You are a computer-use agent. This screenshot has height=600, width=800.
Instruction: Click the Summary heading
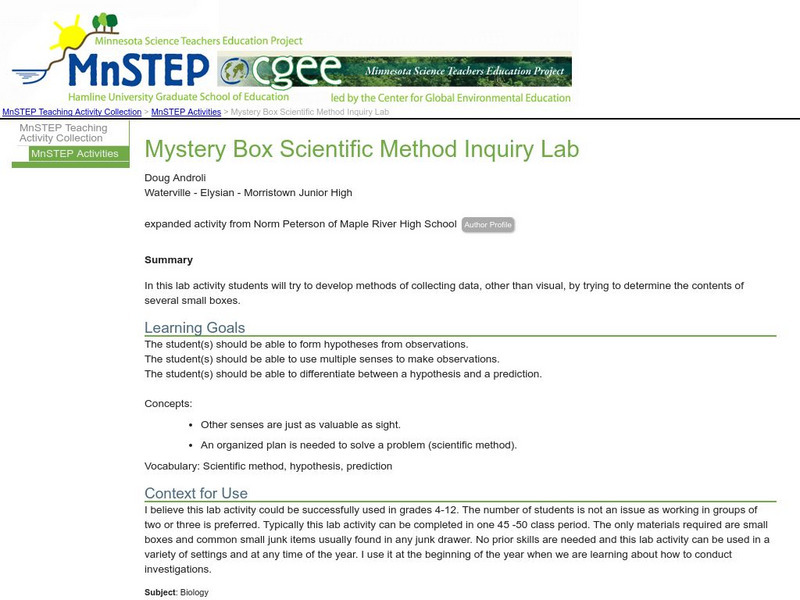tap(169, 260)
